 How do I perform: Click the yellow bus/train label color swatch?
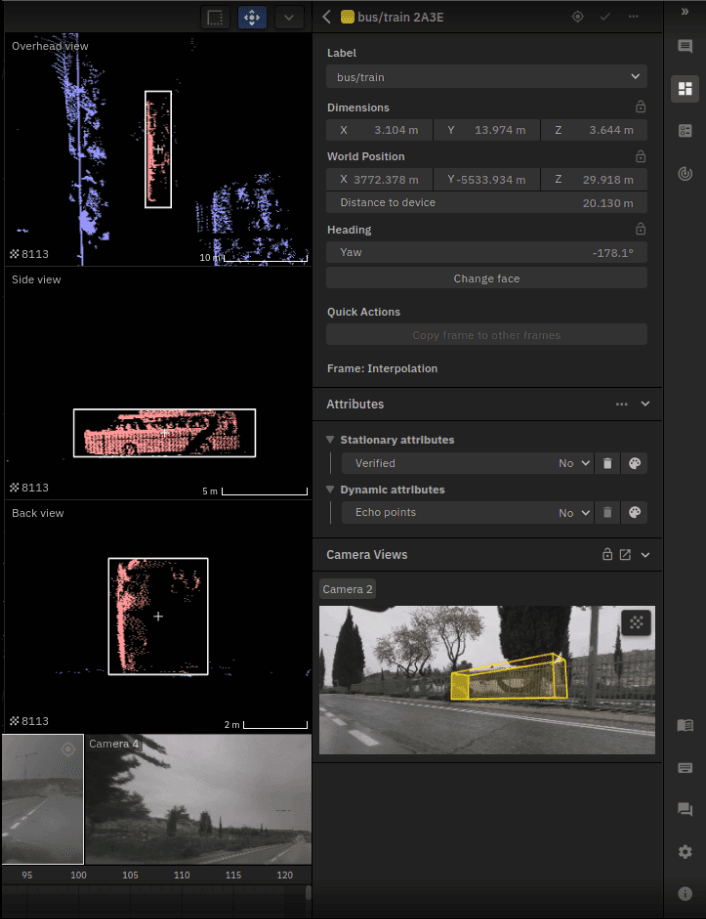click(347, 17)
